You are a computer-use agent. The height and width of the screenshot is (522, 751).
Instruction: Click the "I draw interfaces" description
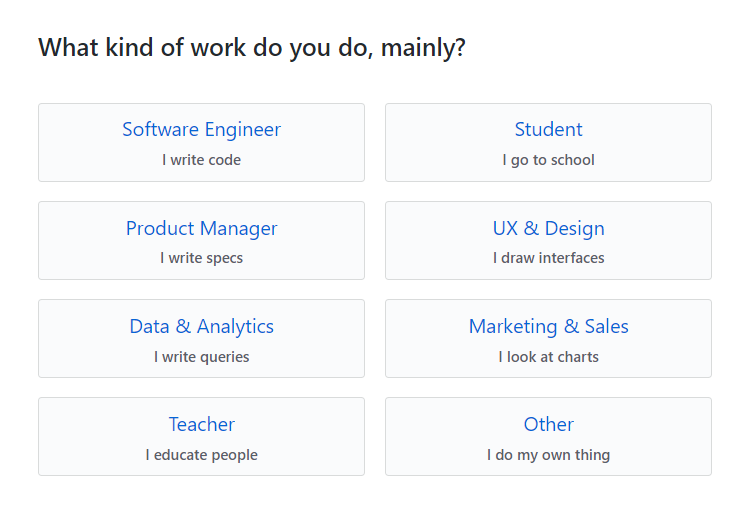548,258
